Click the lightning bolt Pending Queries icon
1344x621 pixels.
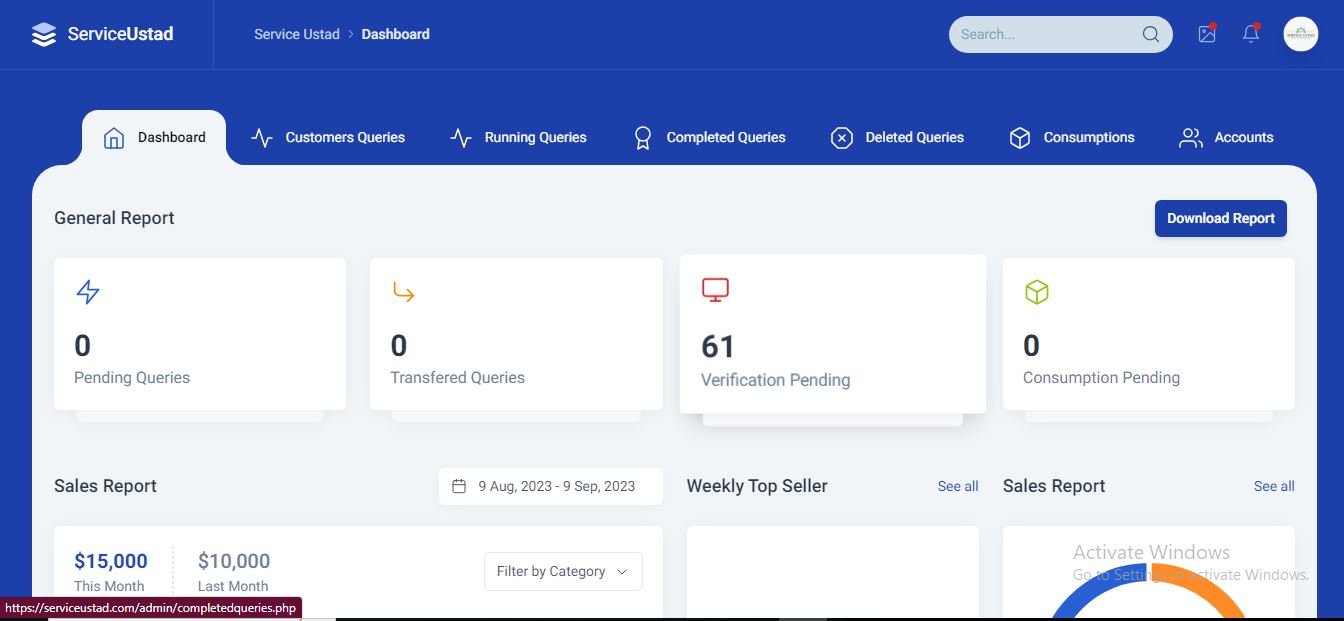point(88,292)
